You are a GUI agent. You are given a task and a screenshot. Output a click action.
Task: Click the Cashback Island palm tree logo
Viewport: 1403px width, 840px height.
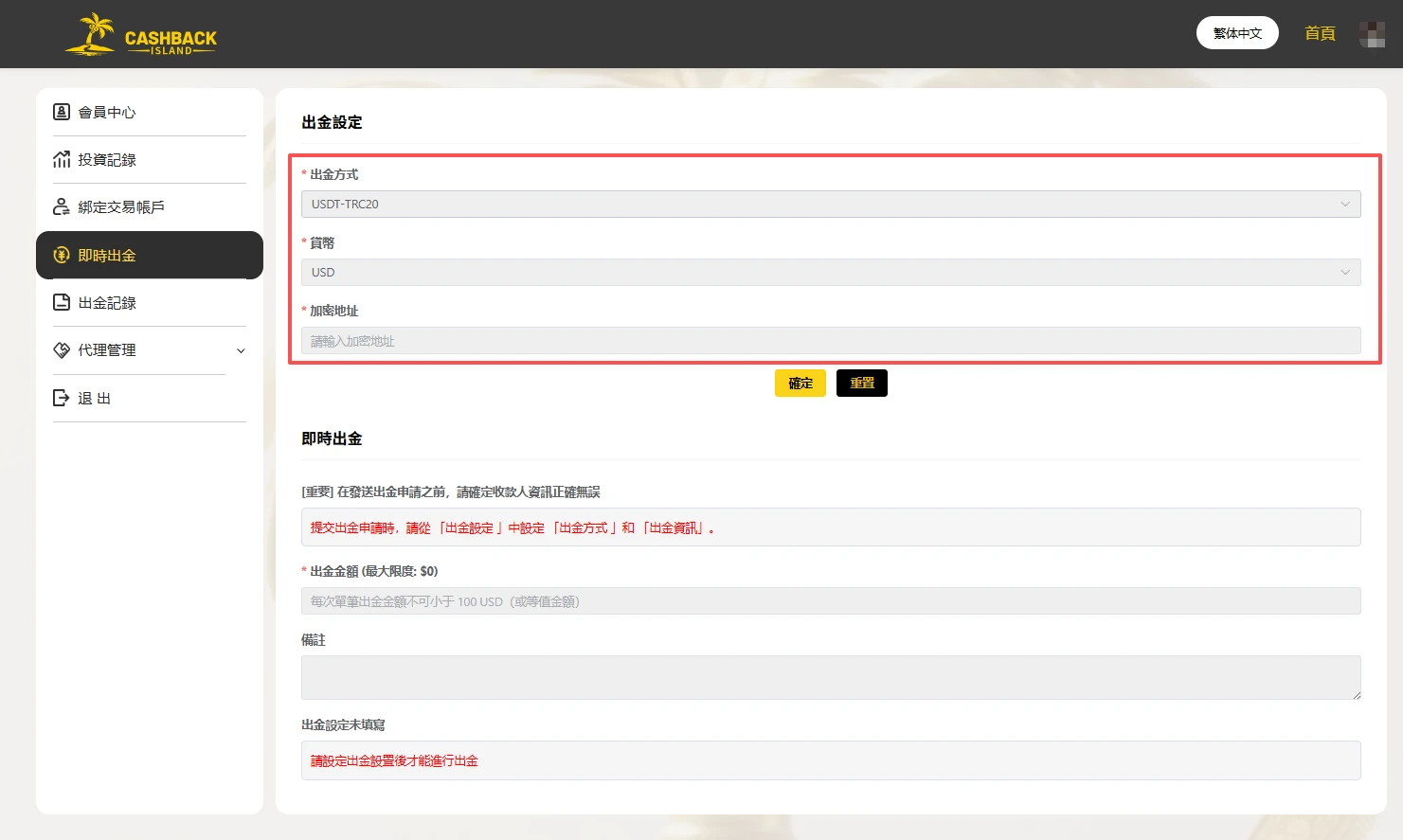point(91,33)
